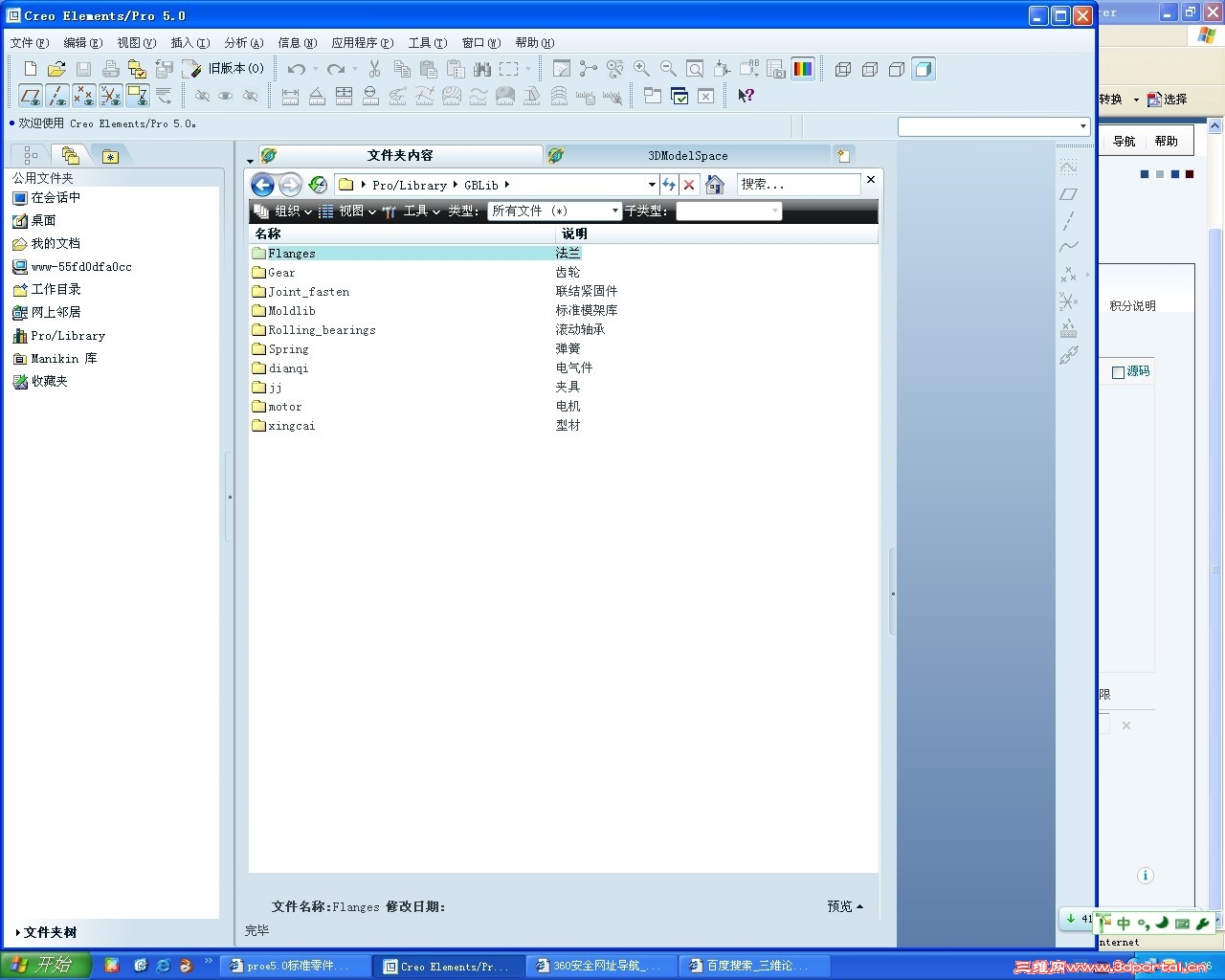
Task: Tick the 源码 checkbox in the background window
Action: point(1118,372)
